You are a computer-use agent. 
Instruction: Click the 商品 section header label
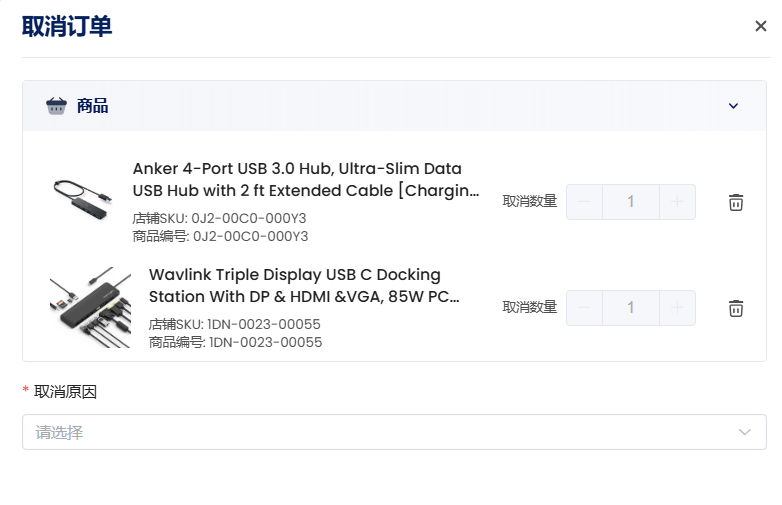93,106
